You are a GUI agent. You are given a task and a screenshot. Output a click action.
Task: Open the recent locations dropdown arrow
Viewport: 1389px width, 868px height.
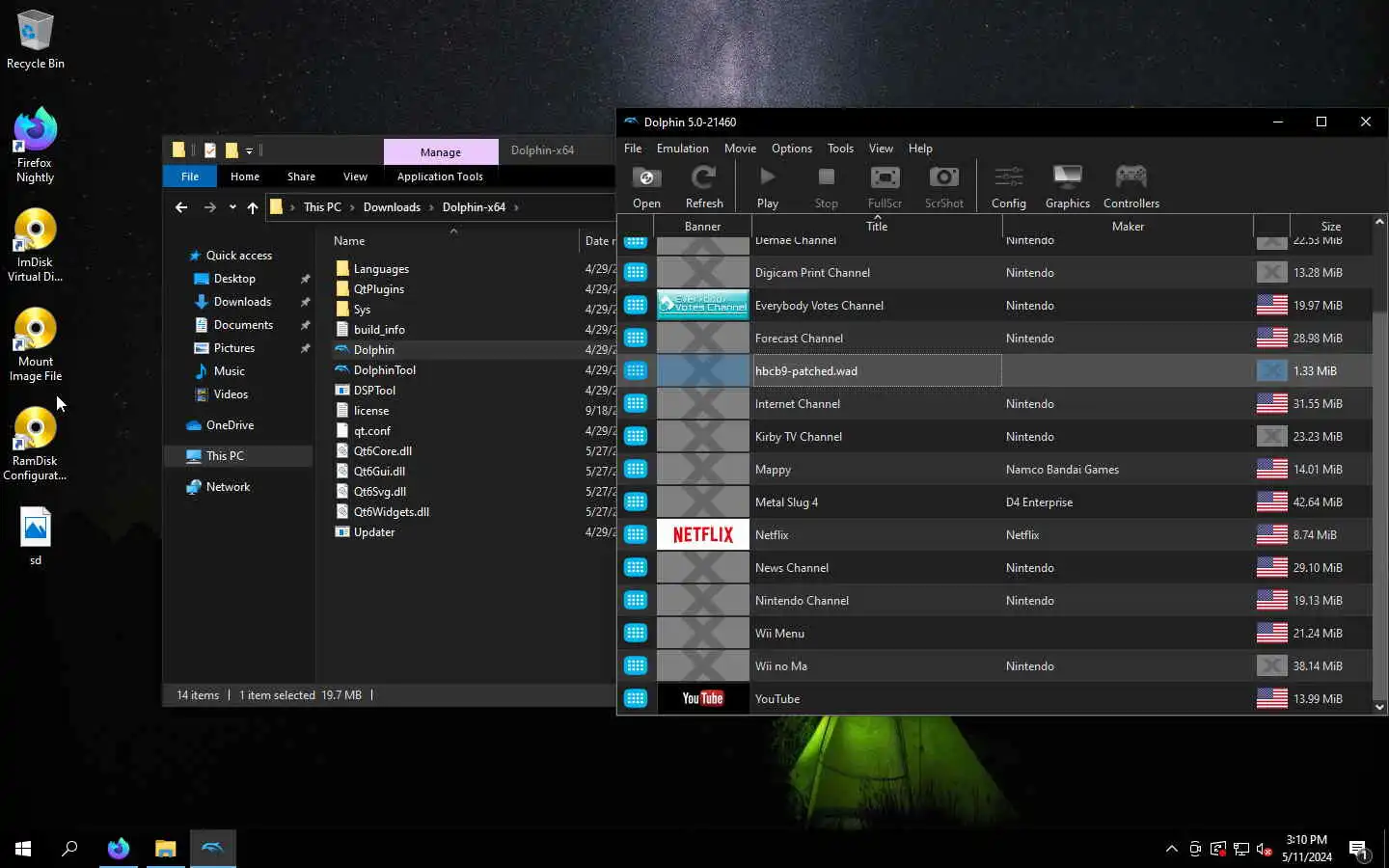232,207
